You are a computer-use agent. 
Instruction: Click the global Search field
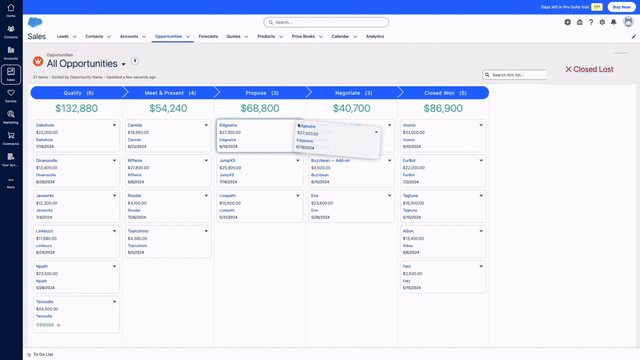click(x=326, y=22)
